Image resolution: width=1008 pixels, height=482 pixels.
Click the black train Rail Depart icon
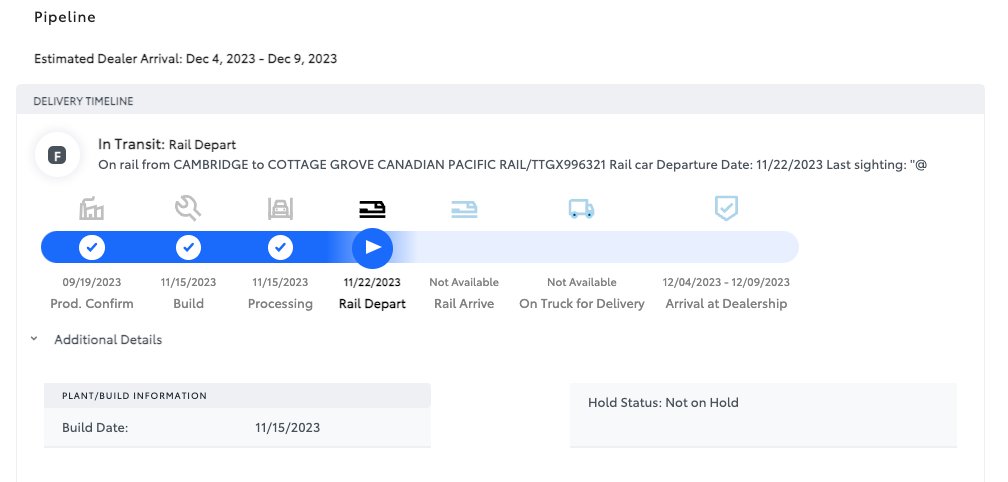[372, 209]
